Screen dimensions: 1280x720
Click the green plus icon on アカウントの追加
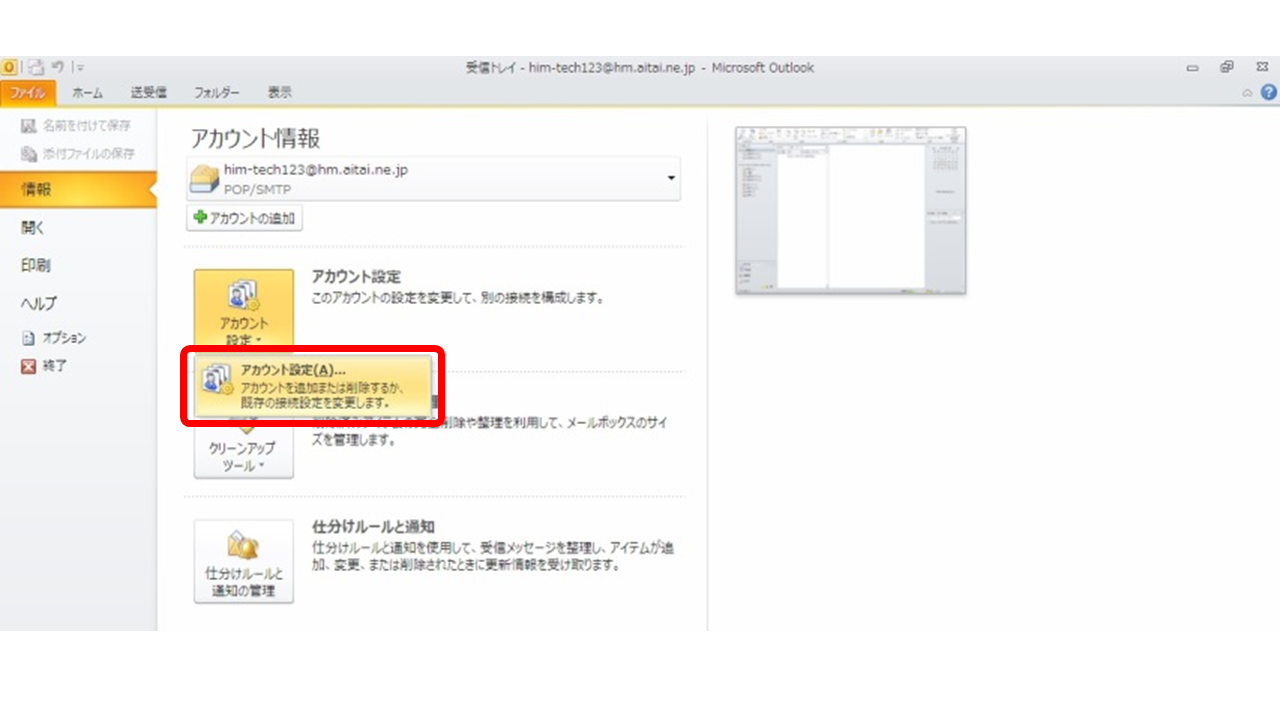click(x=199, y=219)
